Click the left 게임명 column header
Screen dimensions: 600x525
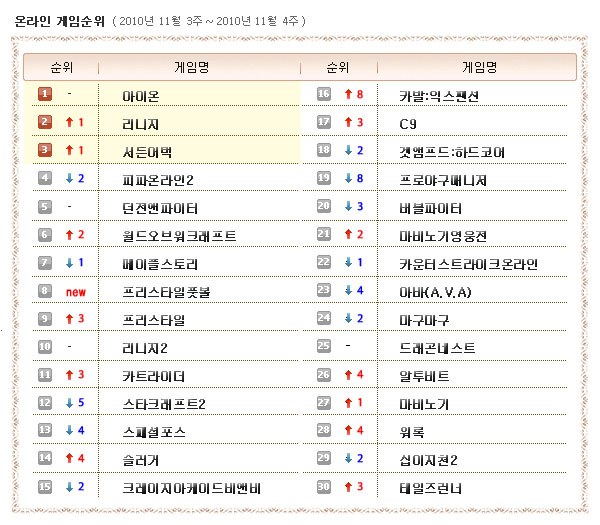coord(191,68)
